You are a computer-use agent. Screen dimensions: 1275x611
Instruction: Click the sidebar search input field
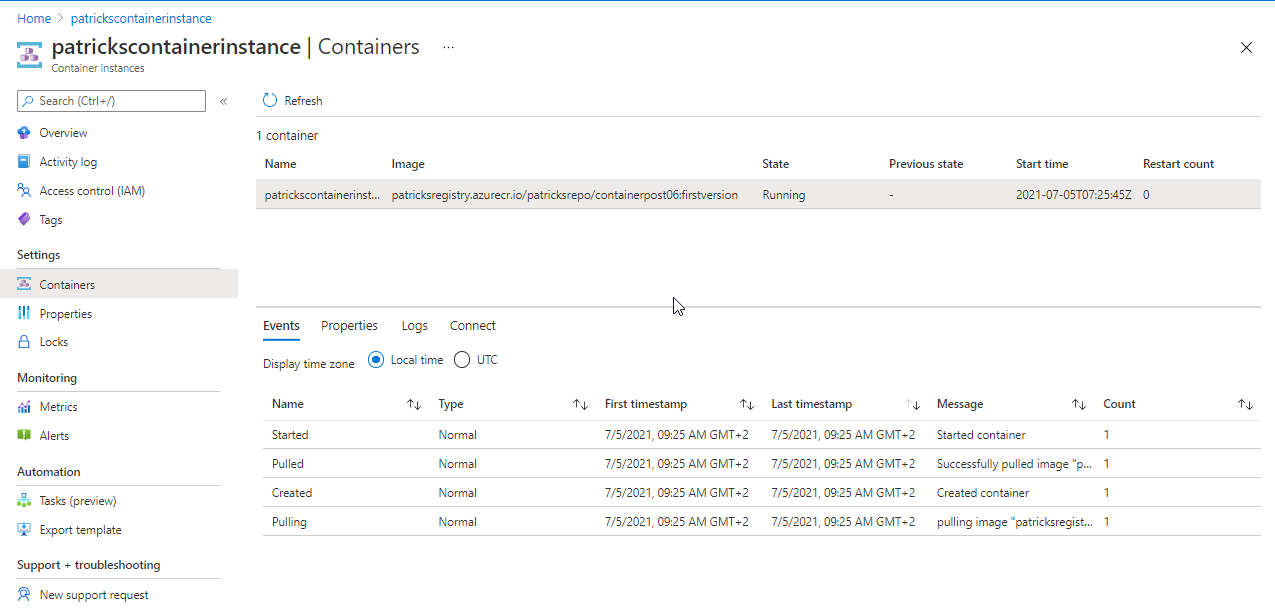pyautogui.click(x=111, y=101)
